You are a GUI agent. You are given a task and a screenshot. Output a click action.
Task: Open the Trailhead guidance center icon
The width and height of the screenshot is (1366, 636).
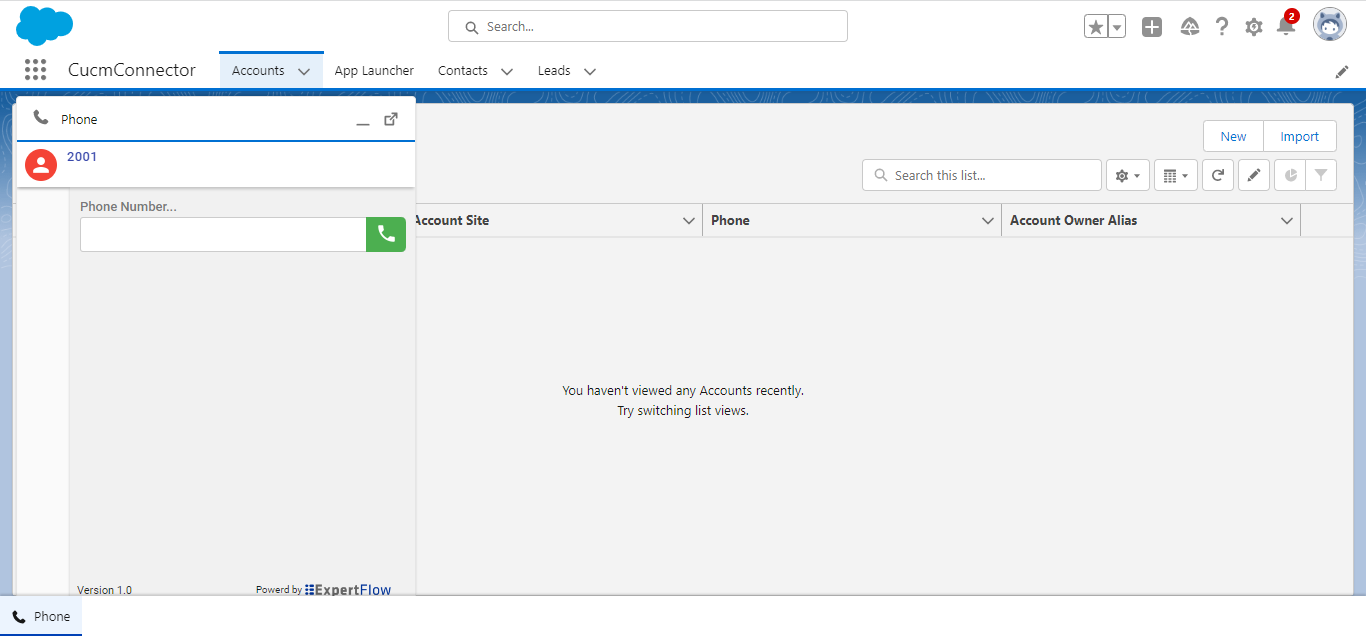1190,26
